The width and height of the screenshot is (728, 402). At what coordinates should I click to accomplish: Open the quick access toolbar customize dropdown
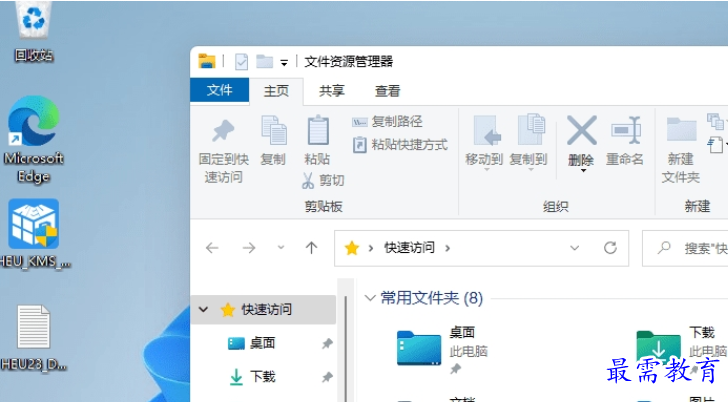284,62
